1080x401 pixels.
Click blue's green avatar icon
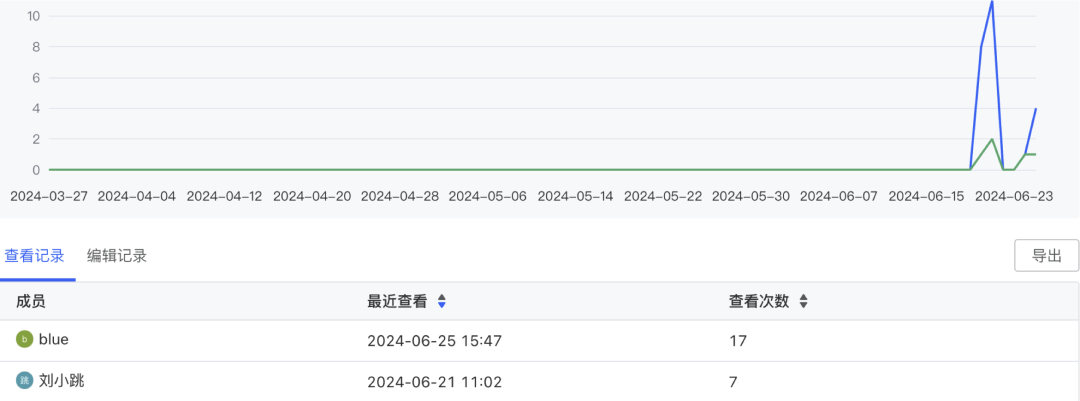pyautogui.click(x=25, y=340)
